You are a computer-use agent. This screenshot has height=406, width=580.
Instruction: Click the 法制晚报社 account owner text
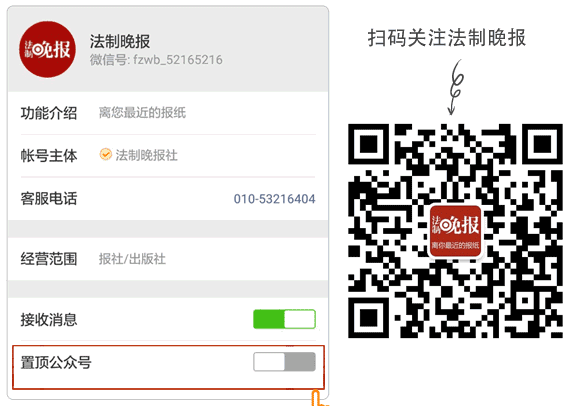(x=146, y=155)
